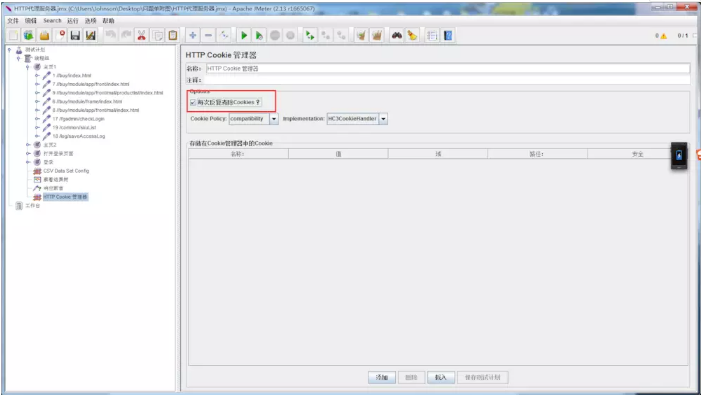Click the 添加 button

(x=382, y=377)
